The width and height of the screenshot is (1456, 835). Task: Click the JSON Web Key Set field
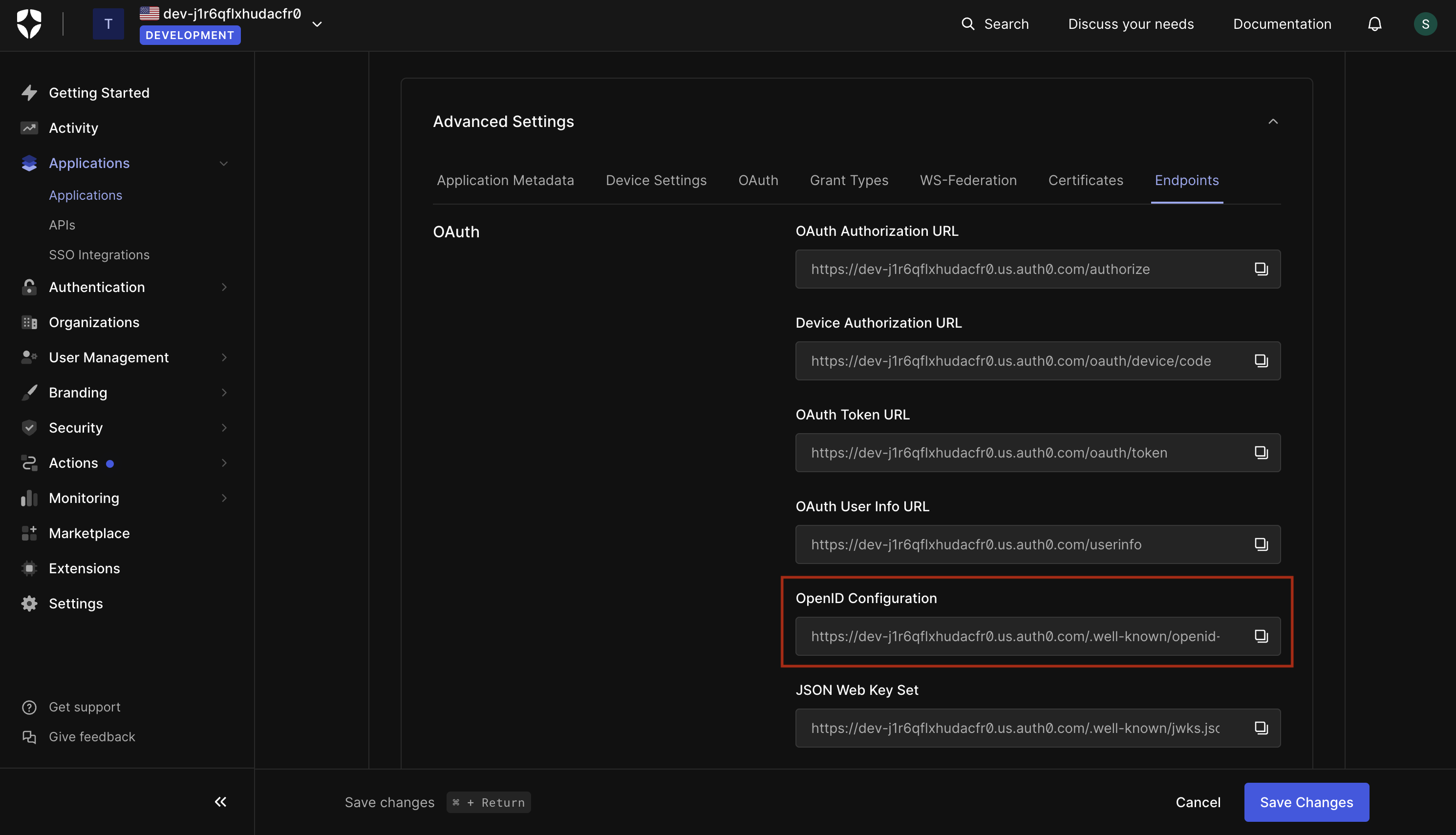tap(1038, 728)
